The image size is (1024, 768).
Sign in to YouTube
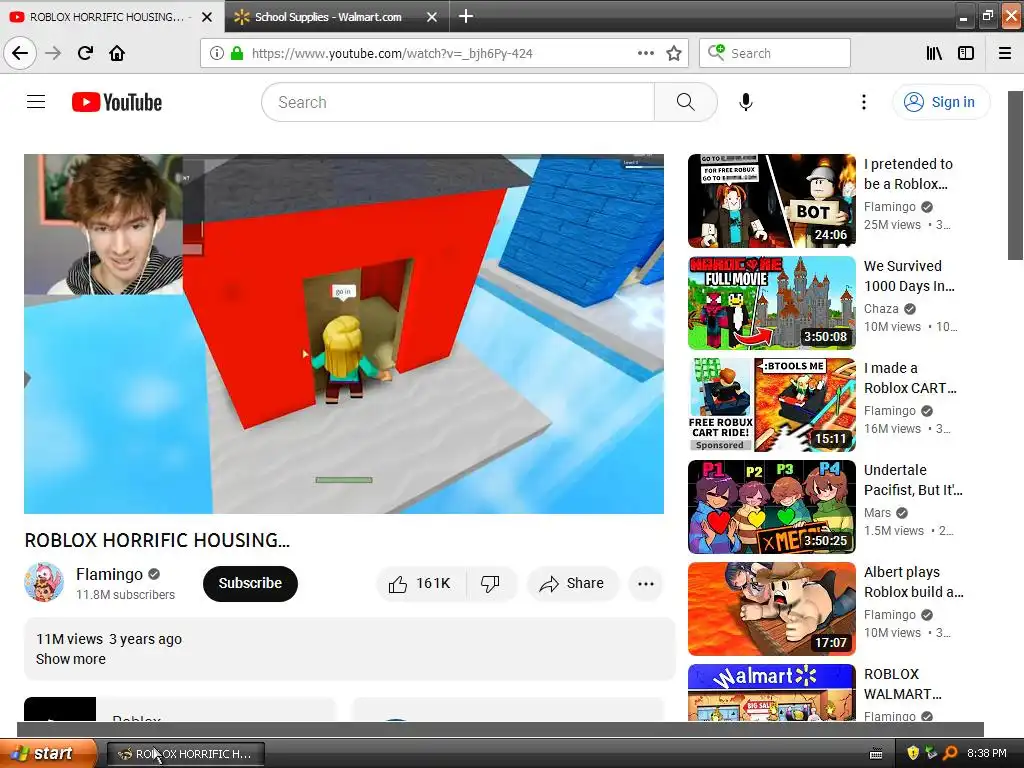(940, 102)
